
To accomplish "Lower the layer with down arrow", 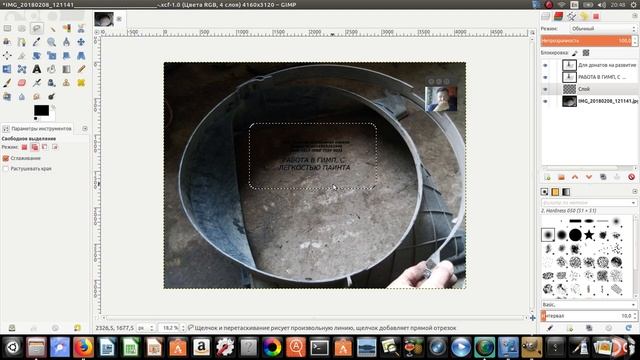I will click(x=589, y=177).
